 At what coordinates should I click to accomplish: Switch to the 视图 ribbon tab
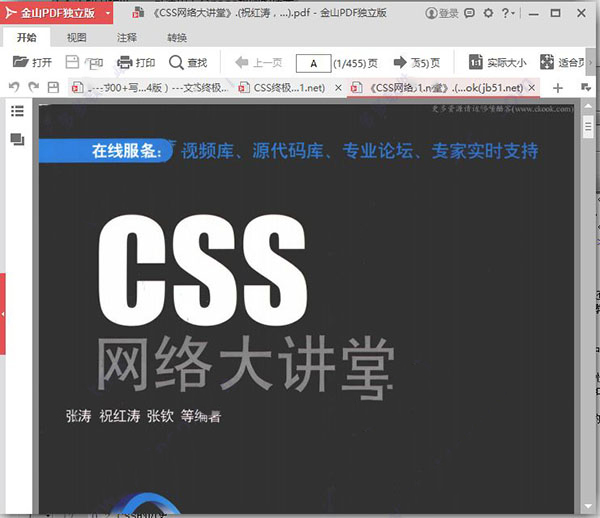pos(77,37)
